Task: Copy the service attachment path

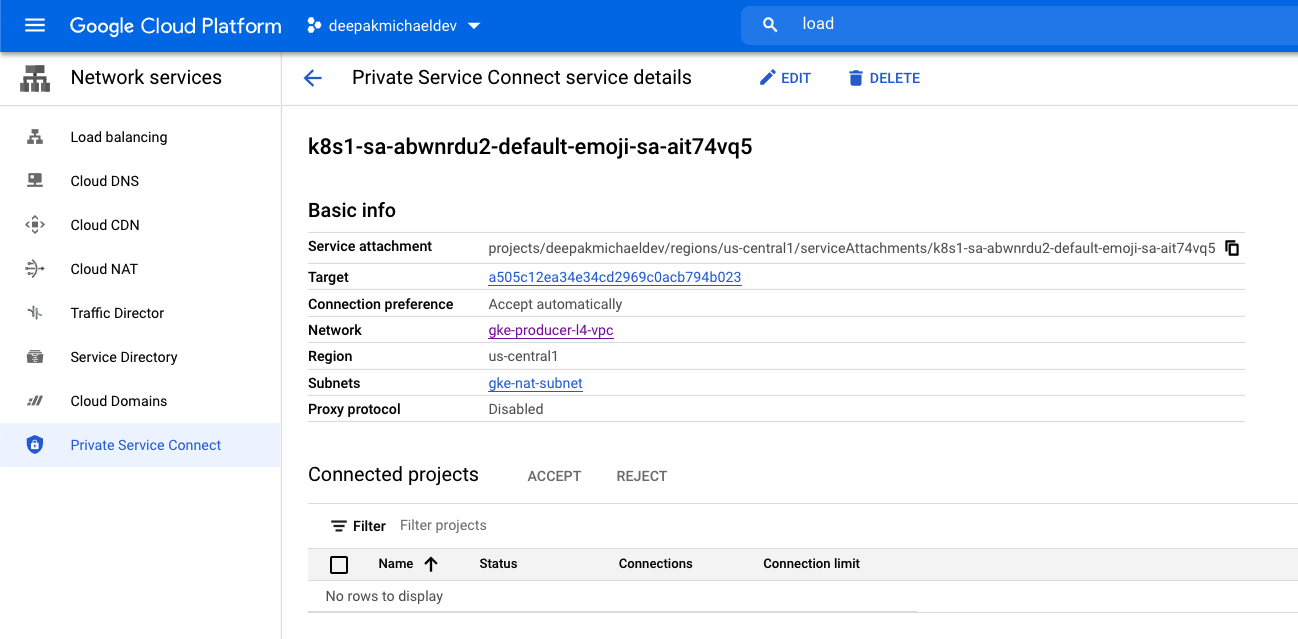Action: tap(1232, 248)
